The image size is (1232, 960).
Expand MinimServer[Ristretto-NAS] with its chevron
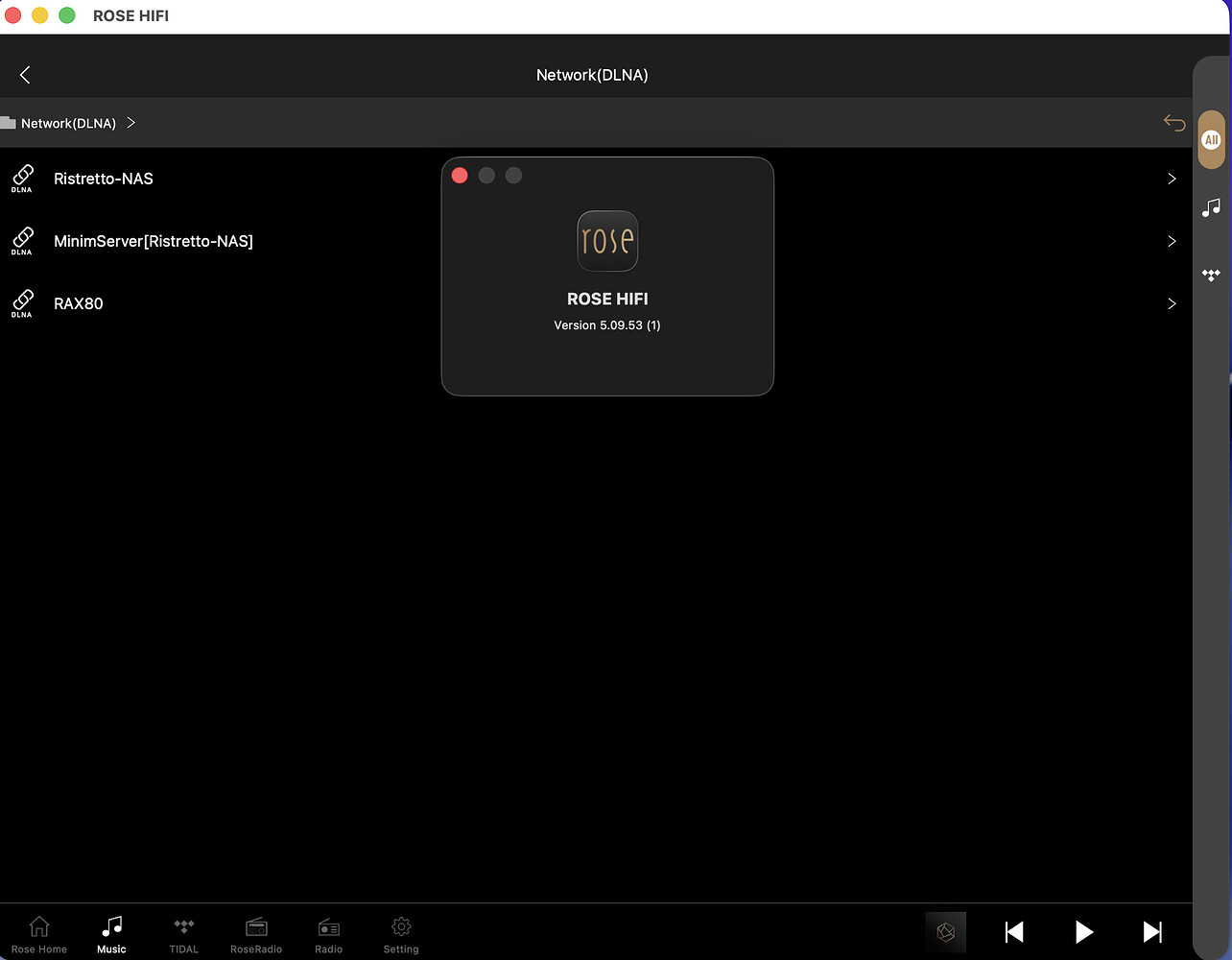point(1172,241)
